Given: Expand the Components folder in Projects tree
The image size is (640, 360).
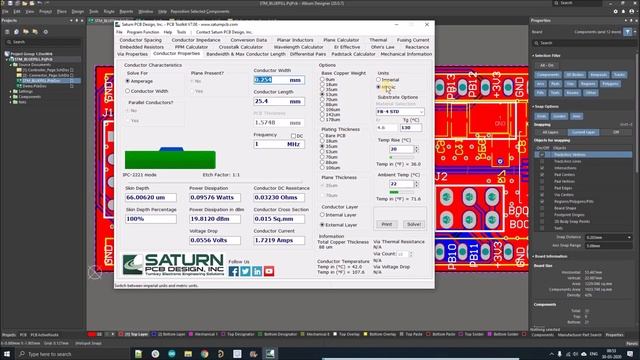Looking at the screenshot, I should click(11, 97).
